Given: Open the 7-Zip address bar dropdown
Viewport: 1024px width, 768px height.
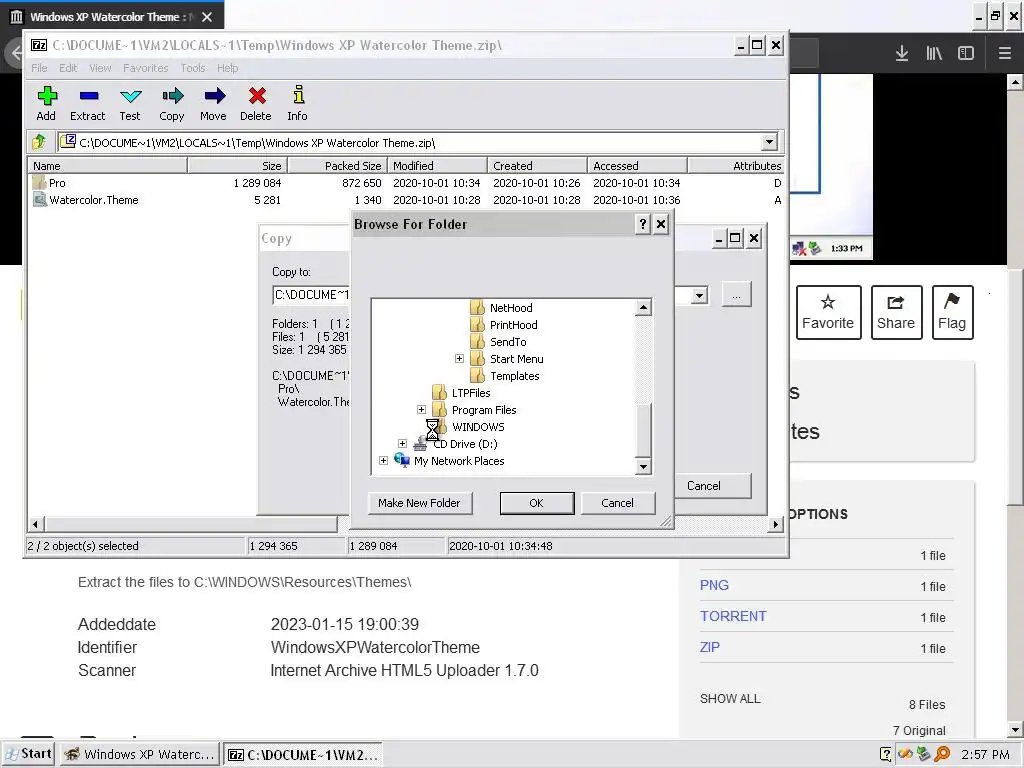Looking at the screenshot, I should pyautogui.click(x=769, y=142).
